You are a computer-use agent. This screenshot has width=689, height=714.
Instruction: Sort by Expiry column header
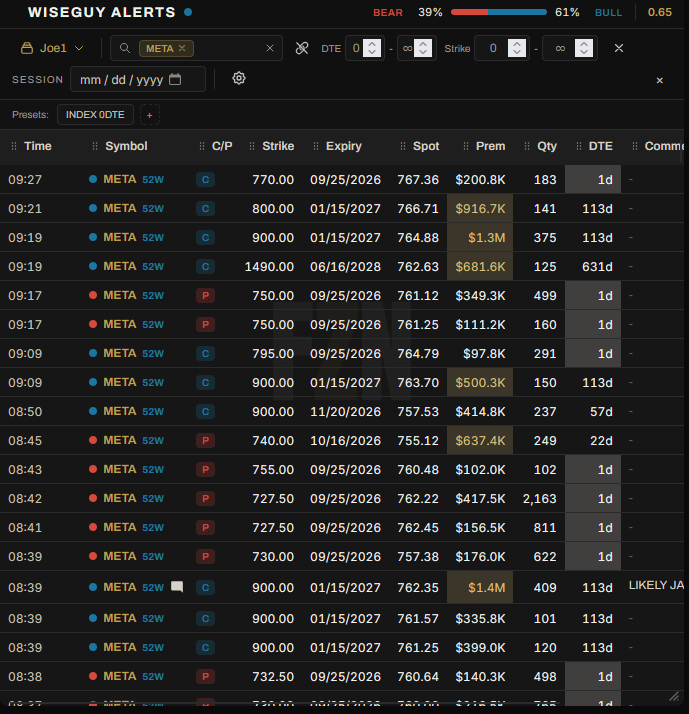click(344, 146)
